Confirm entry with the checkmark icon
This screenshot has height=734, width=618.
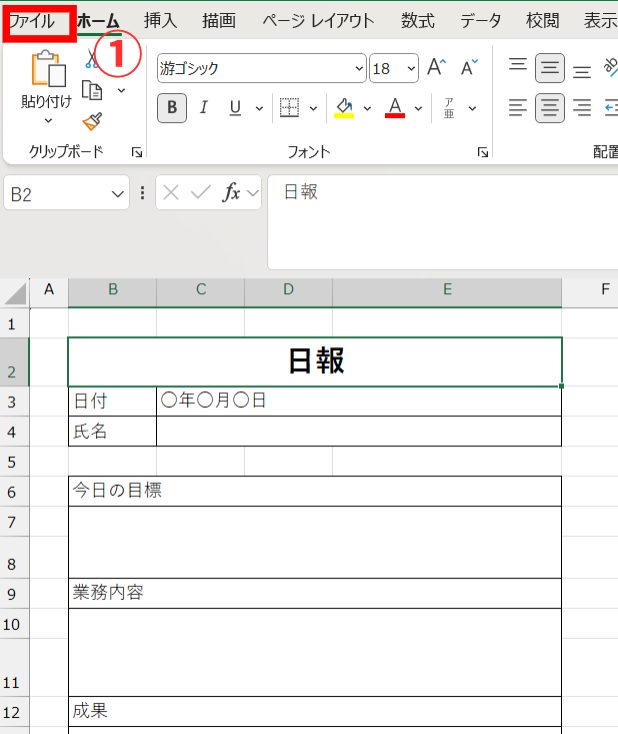pyautogui.click(x=201, y=193)
